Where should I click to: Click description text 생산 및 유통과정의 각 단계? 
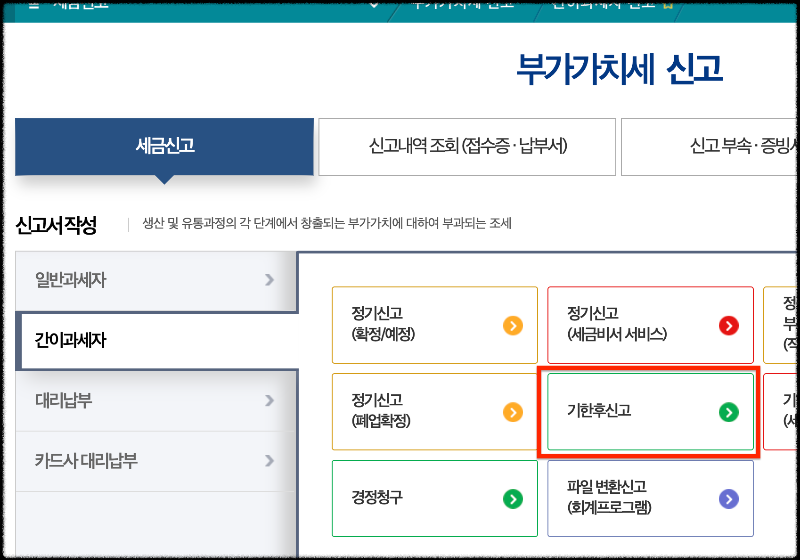(x=327, y=223)
